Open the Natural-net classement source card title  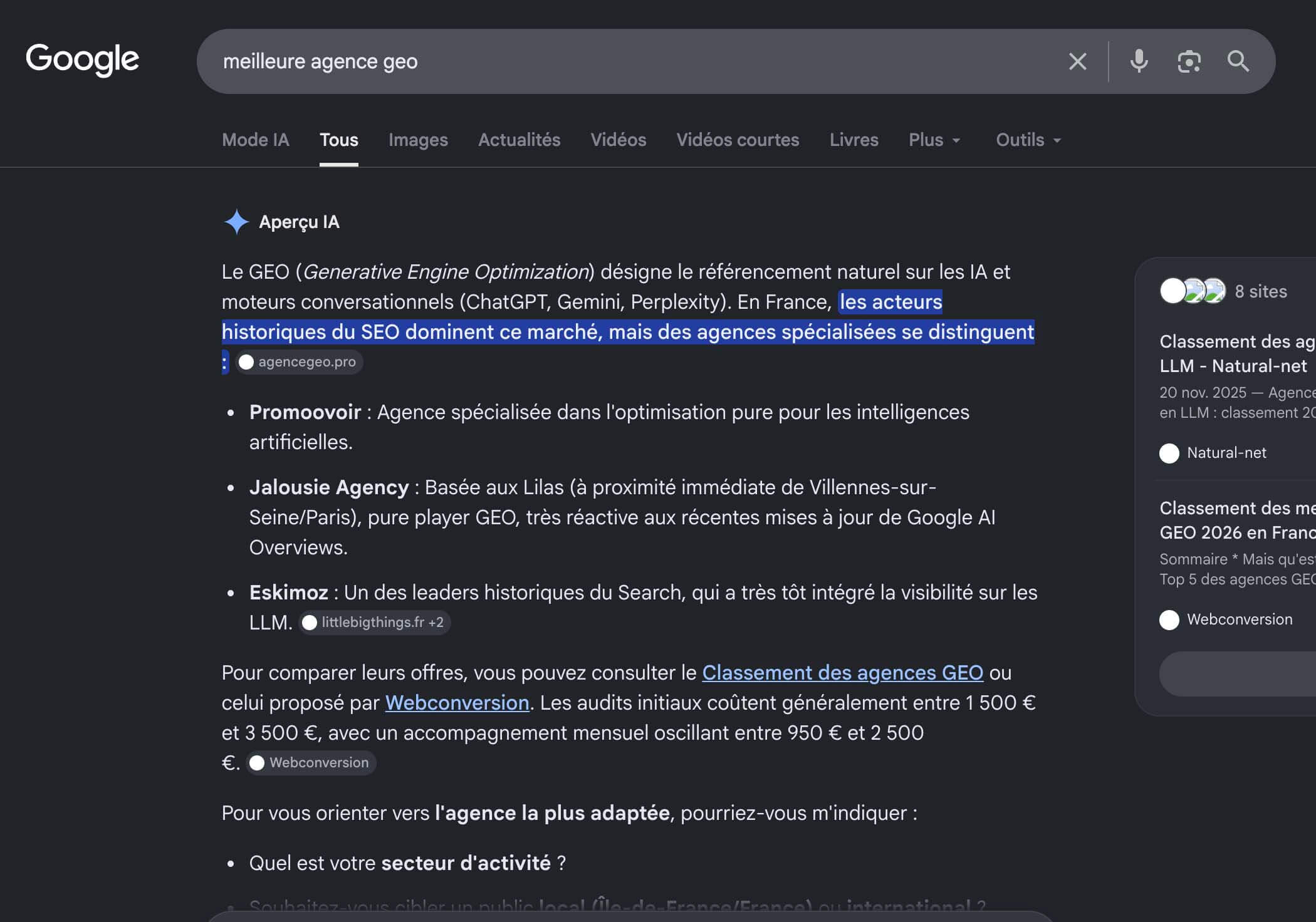pyautogui.click(x=1237, y=353)
